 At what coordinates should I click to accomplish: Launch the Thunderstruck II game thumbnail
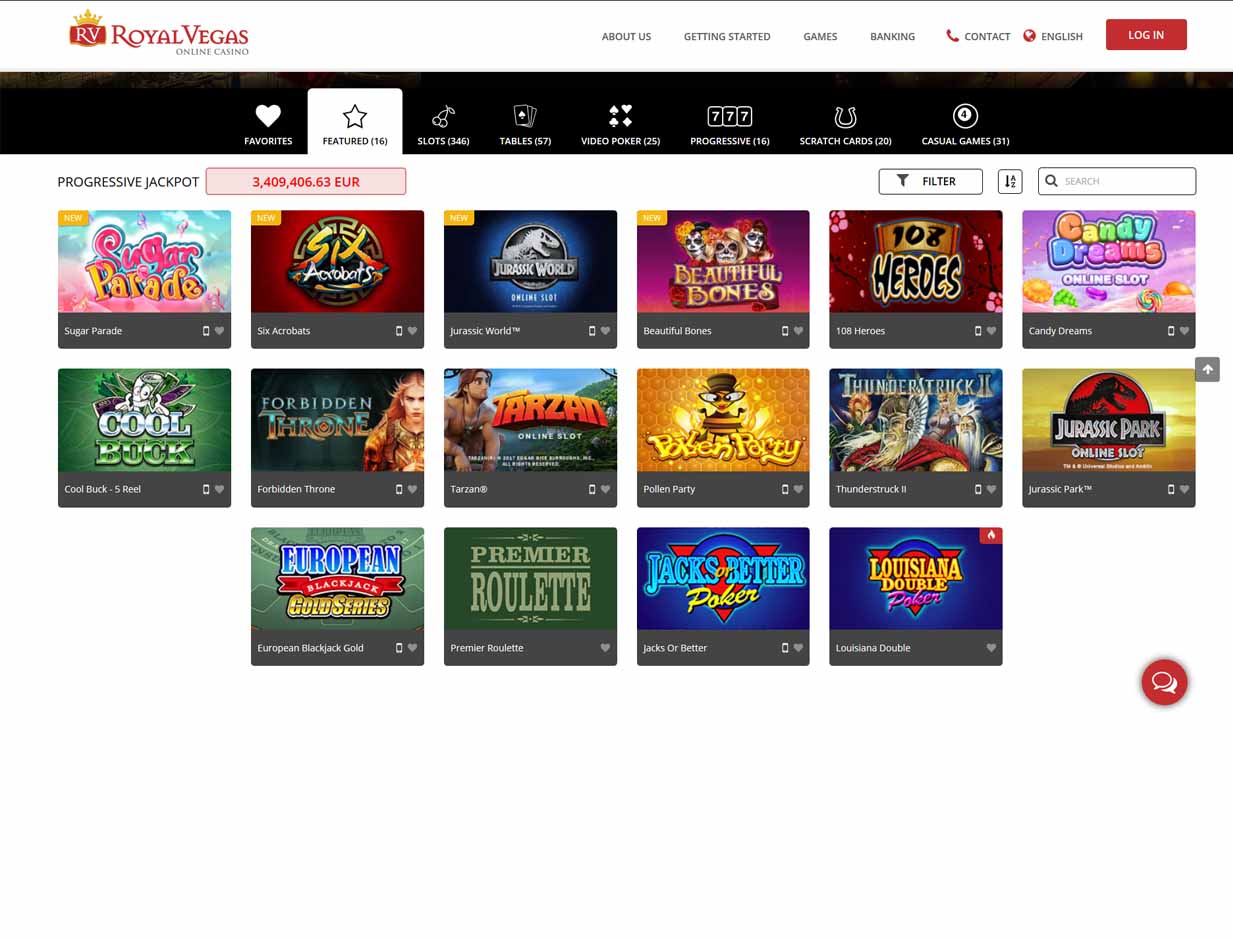click(916, 420)
